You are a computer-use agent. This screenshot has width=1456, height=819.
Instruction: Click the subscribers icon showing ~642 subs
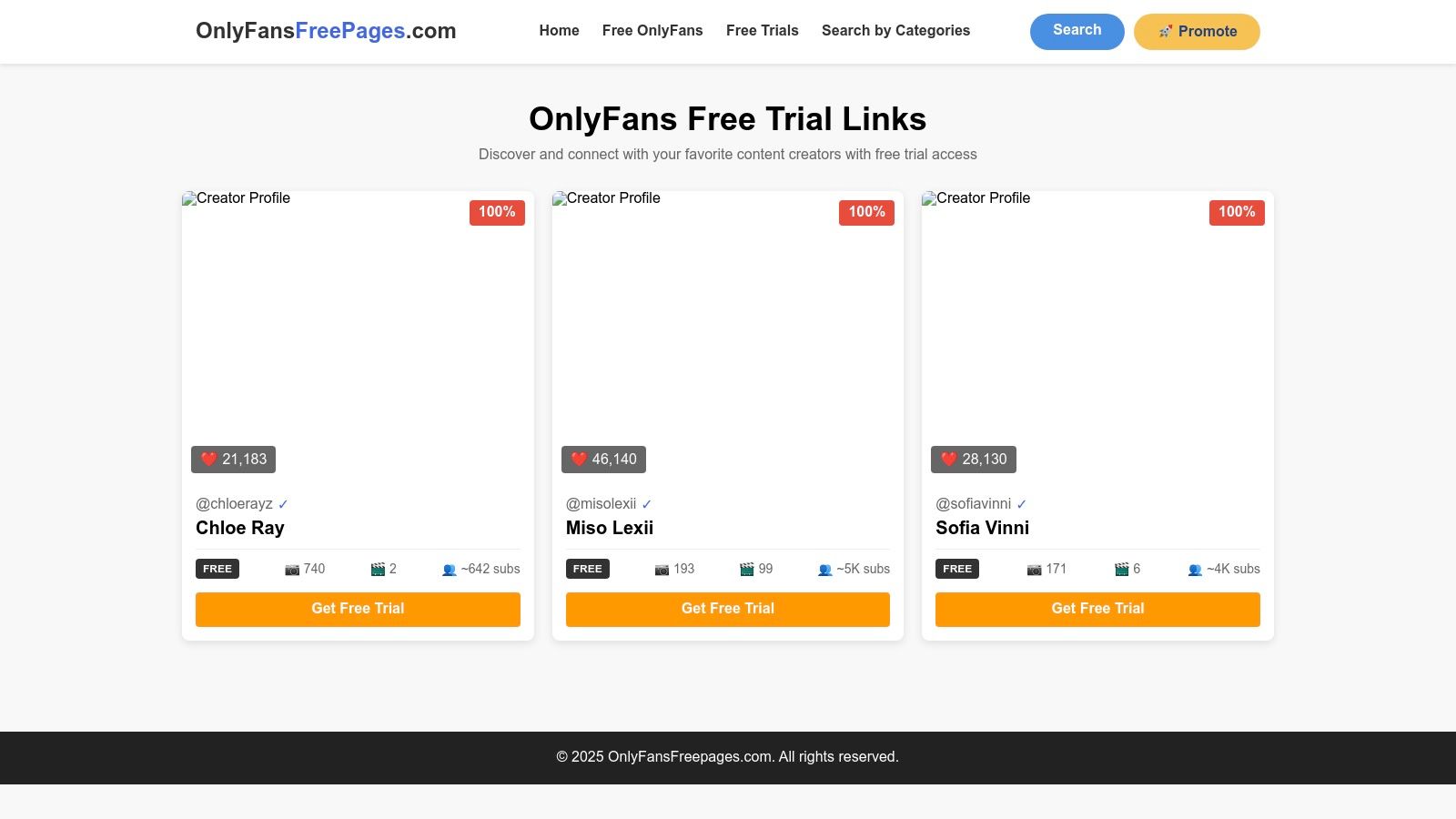coord(450,570)
